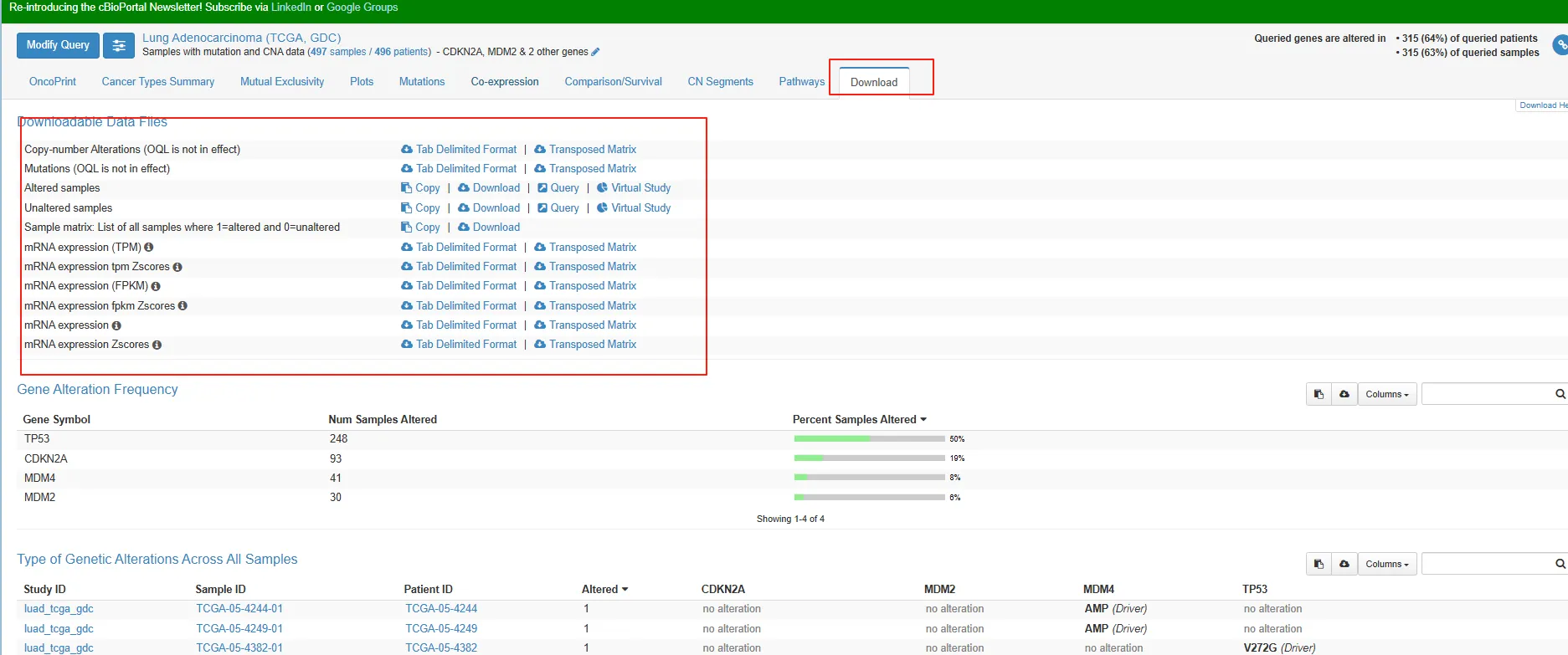Click search magnifier in Gene Alteration Frequency
This screenshot has height=655, width=1568.
click(1560, 394)
